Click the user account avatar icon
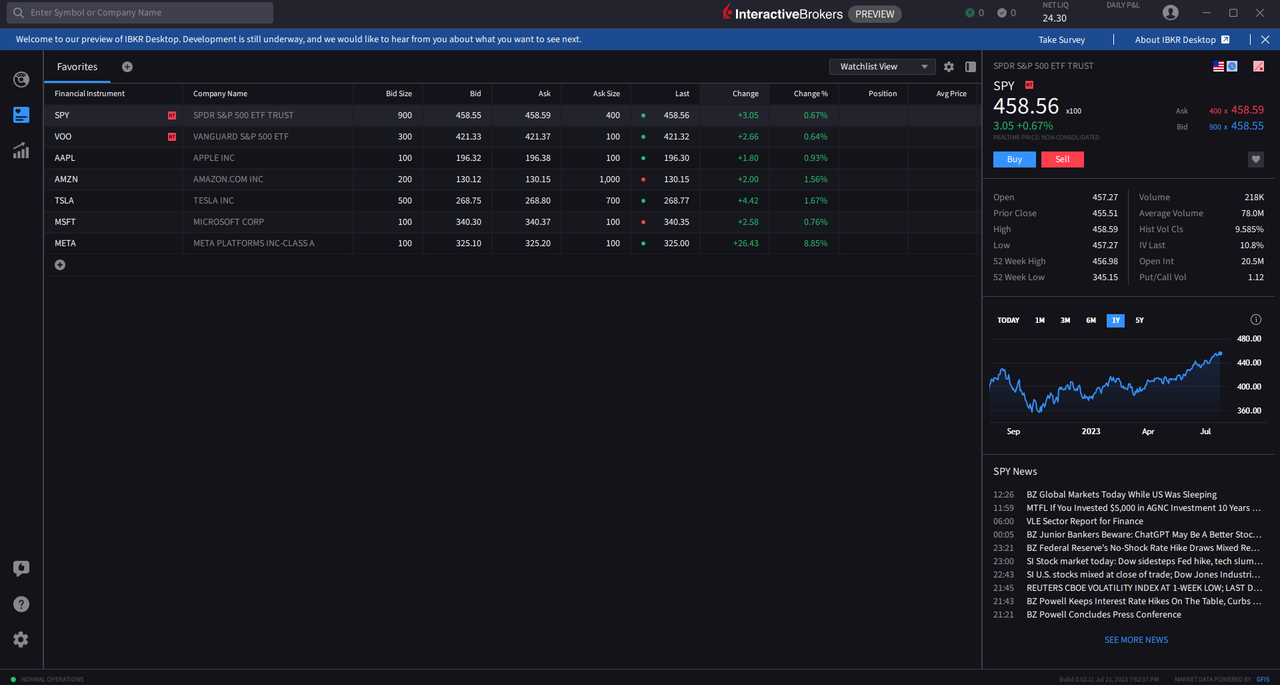This screenshot has width=1280, height=685. tap(1171, 13)
